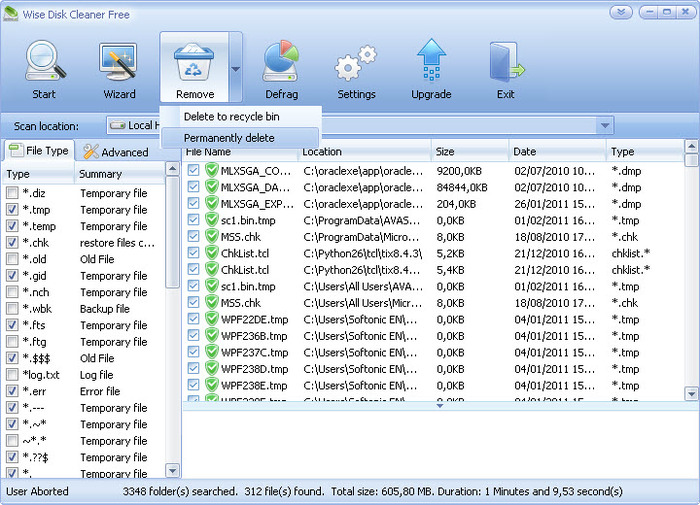Image resolution: width=700 pixels, height=505 pixels.
Task: Uncheck the MLXSGA_DA file checkbox
Action: (193, 187)
